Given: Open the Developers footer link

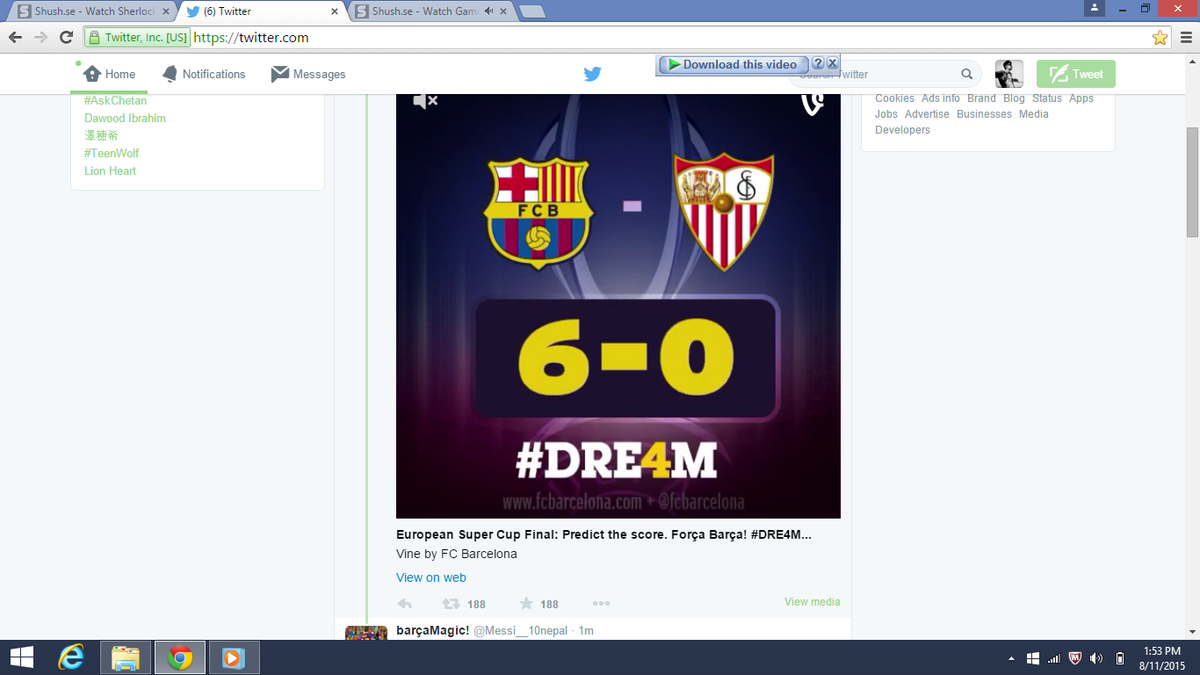Looking at the screenshot, I should 902,130.
